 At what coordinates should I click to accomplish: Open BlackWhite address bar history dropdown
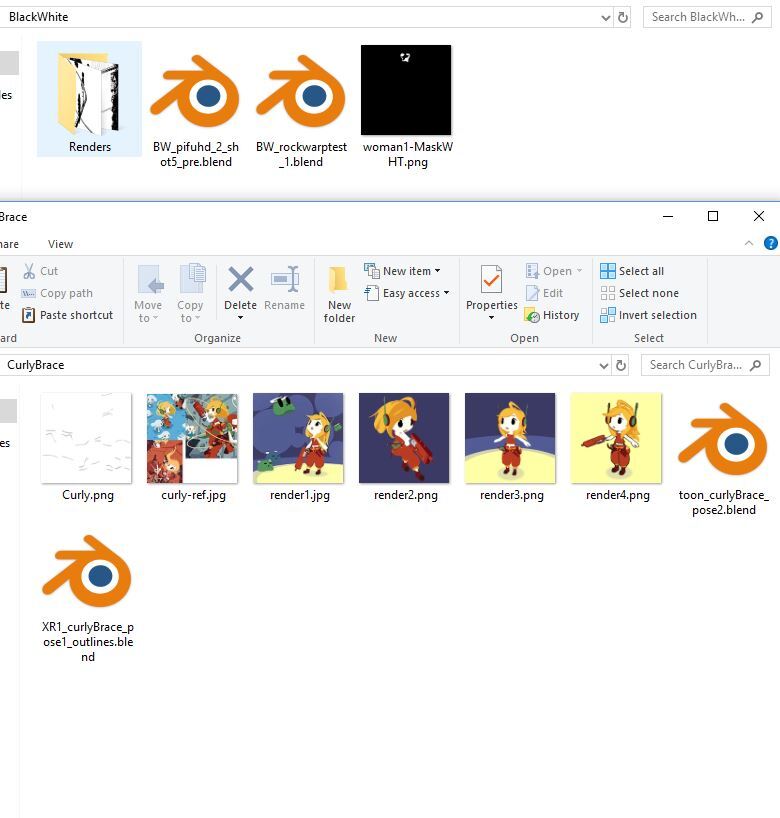tap(606, 17)
